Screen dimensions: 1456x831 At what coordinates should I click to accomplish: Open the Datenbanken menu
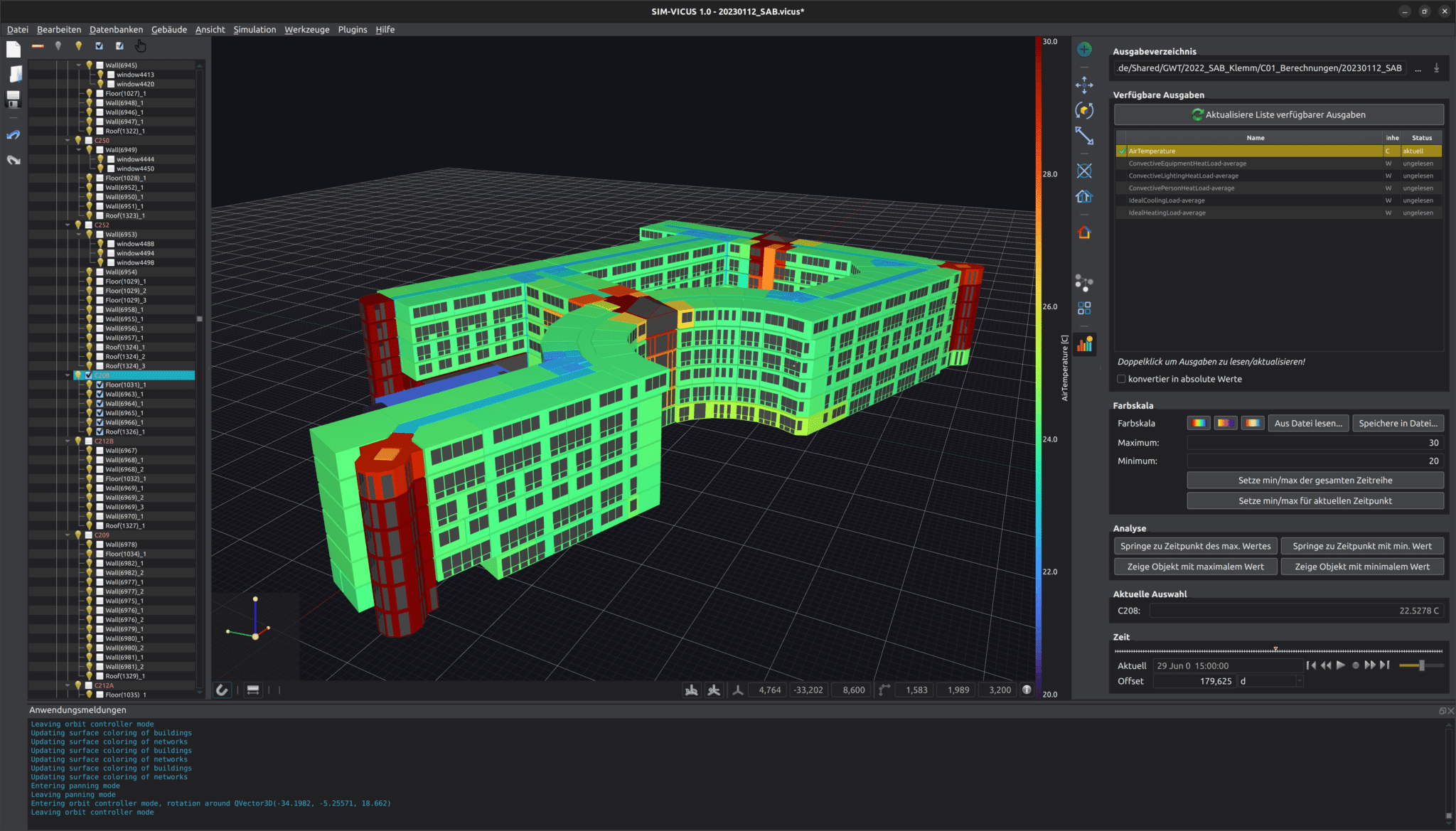116,29
